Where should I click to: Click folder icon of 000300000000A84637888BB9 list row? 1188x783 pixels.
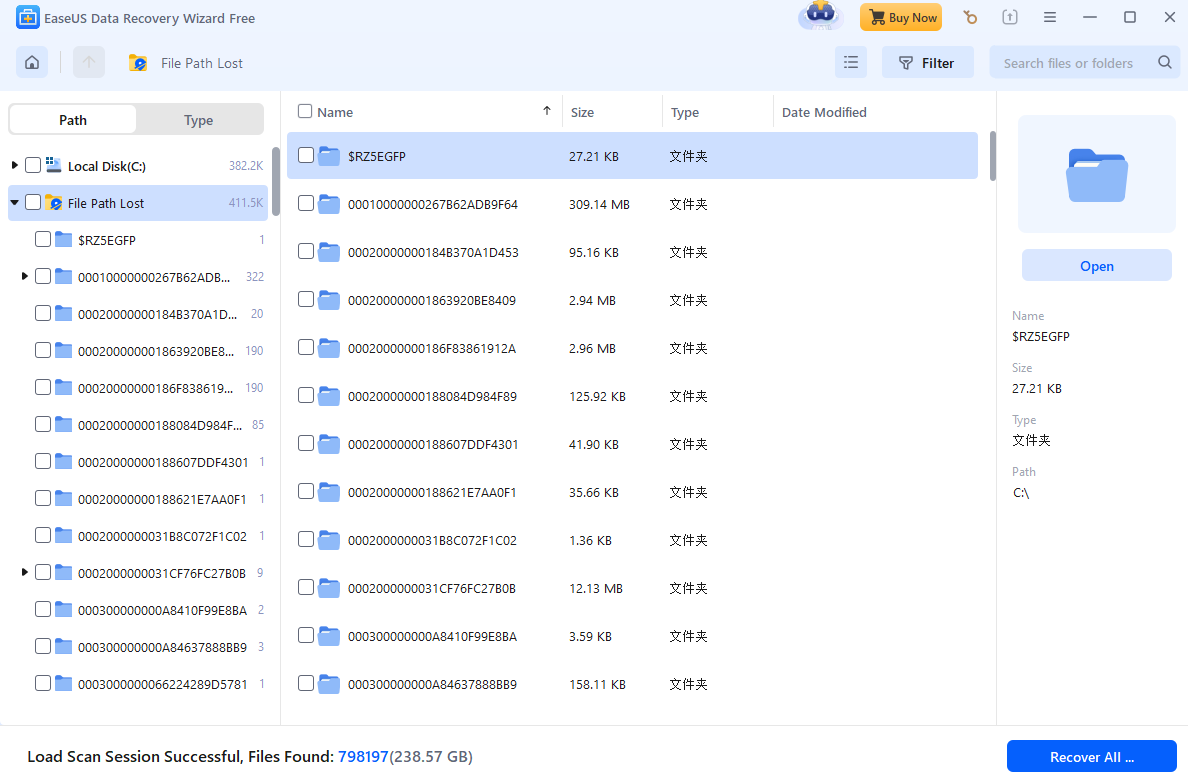point(329,684)
